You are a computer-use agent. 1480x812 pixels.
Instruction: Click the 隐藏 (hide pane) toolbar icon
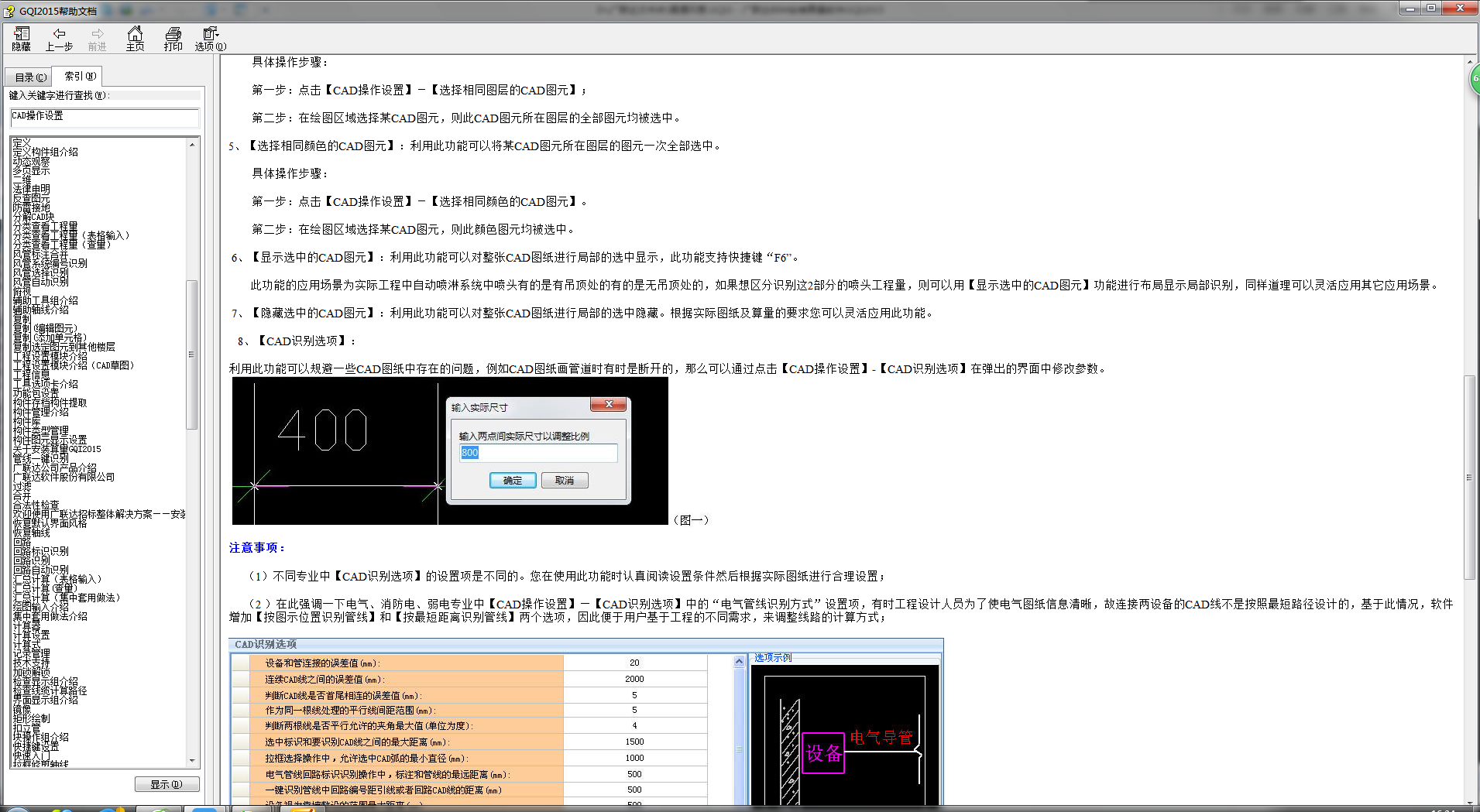[21, 39]
